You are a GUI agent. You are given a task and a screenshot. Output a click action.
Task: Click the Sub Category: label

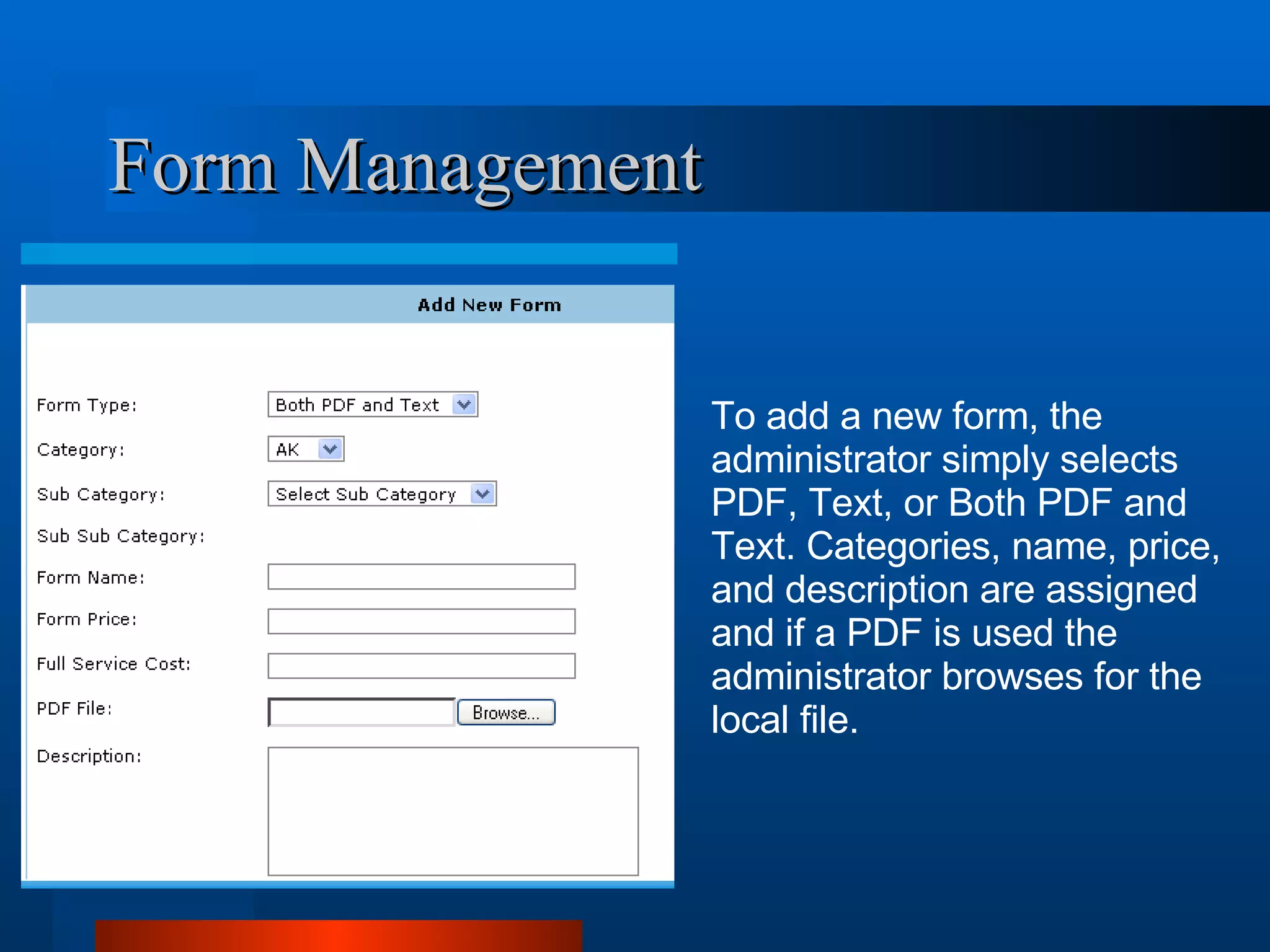click(x=101, y=495)
